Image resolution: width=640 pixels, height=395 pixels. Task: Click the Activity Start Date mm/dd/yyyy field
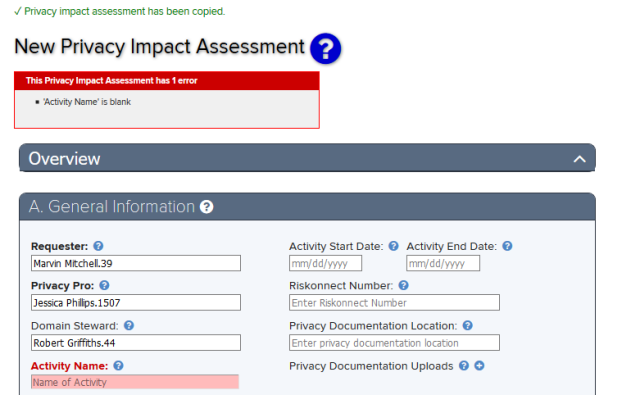point(325,263)
